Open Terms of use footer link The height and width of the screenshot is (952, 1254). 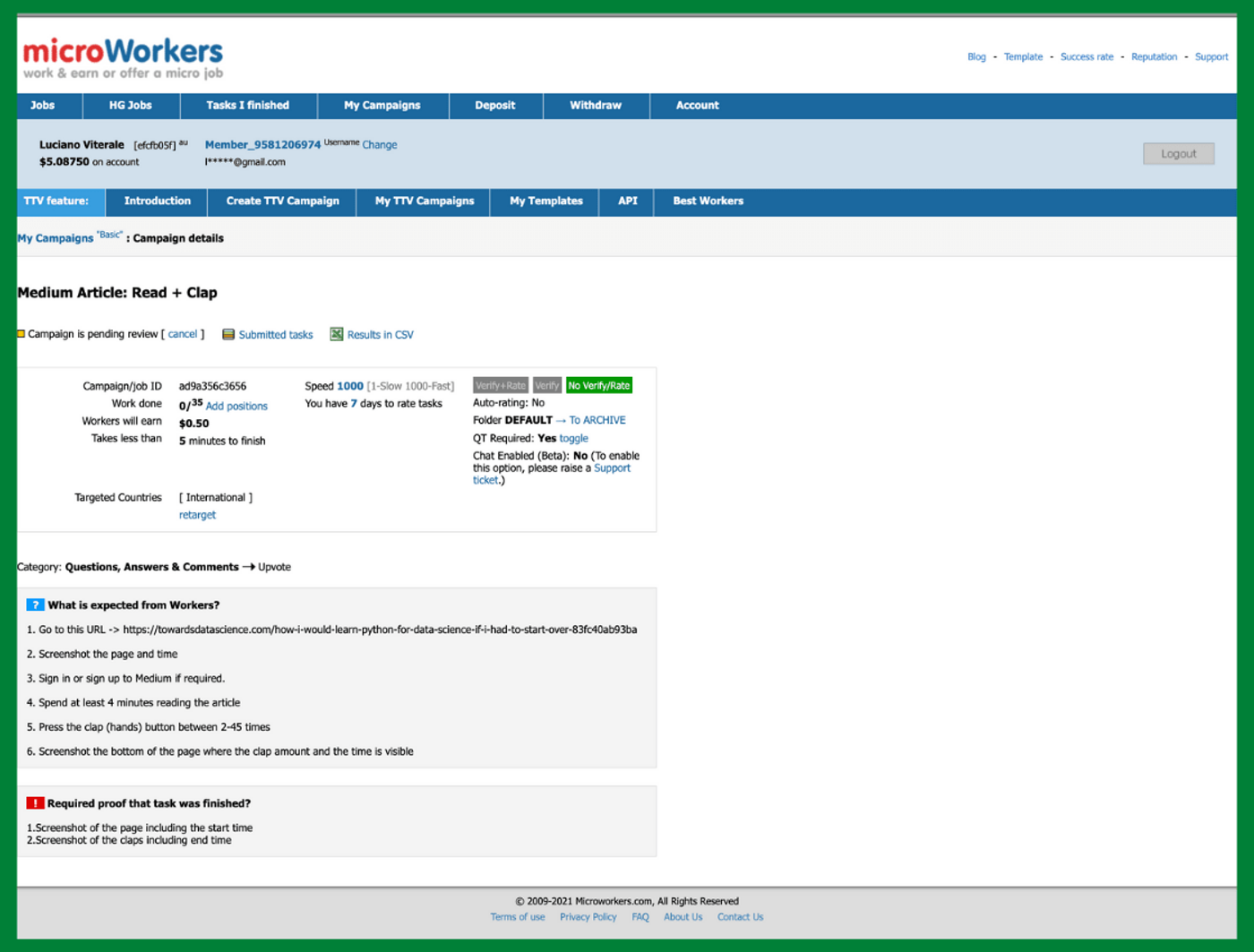[518, 917]
